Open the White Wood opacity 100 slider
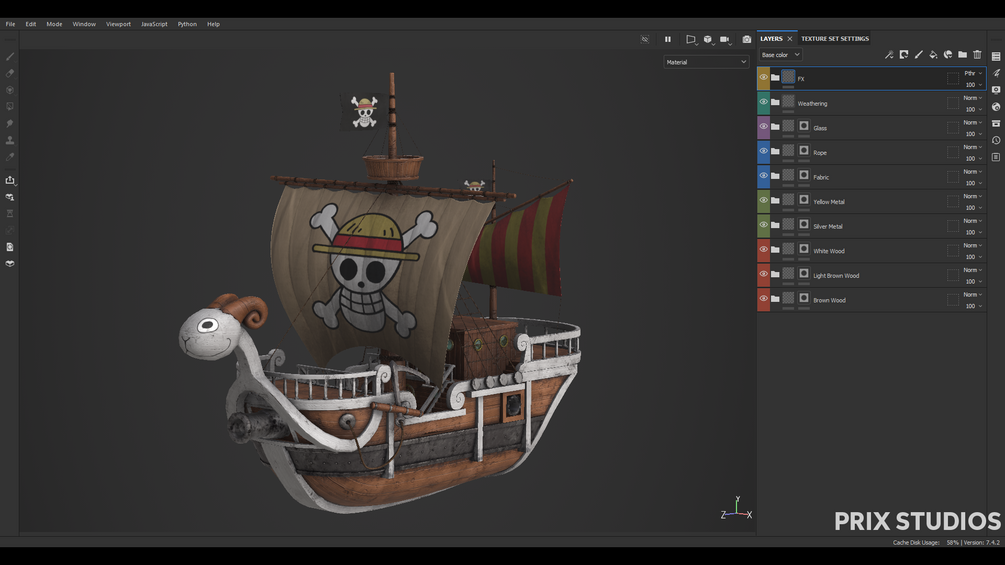The width and height of the screenshot is (1005, 565). (x=973, y=257)
